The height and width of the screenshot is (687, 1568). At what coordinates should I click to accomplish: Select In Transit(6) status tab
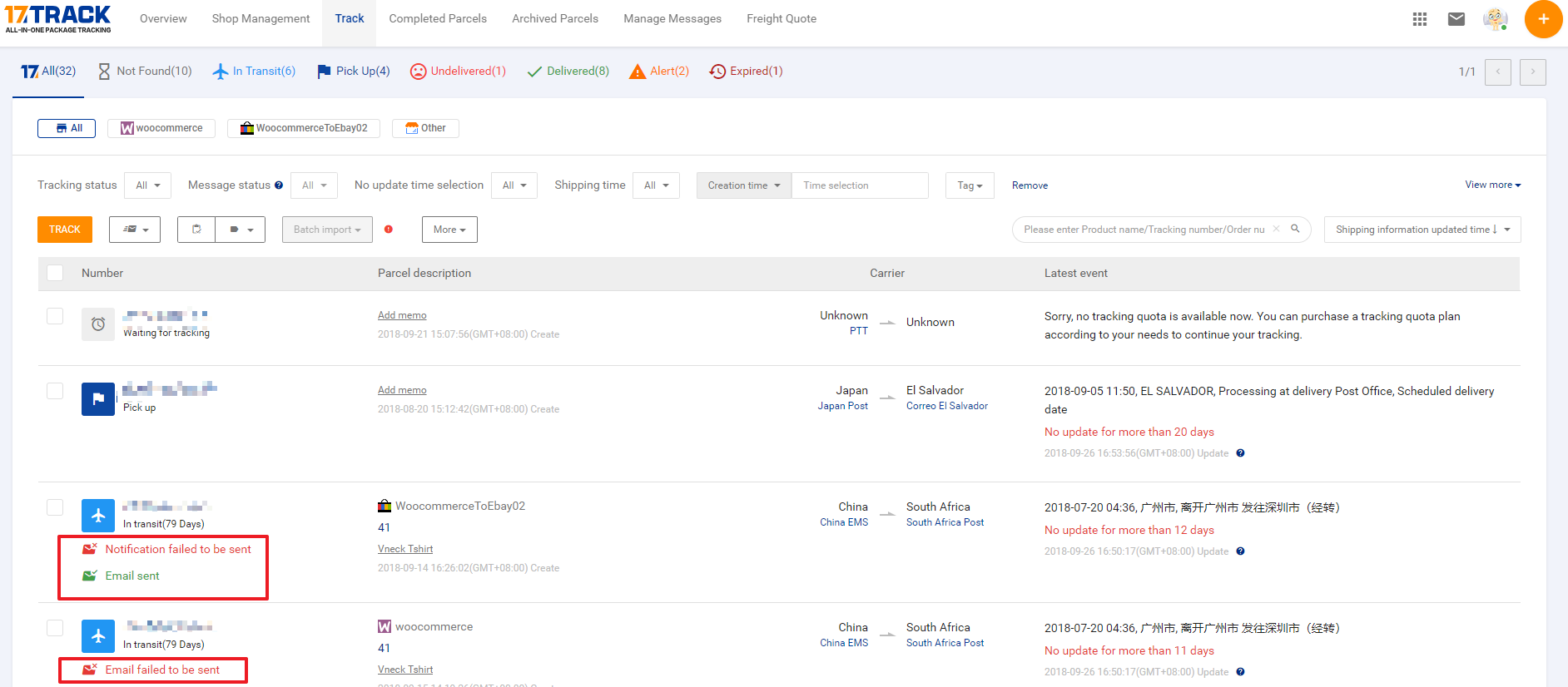[x=254, y=72]
